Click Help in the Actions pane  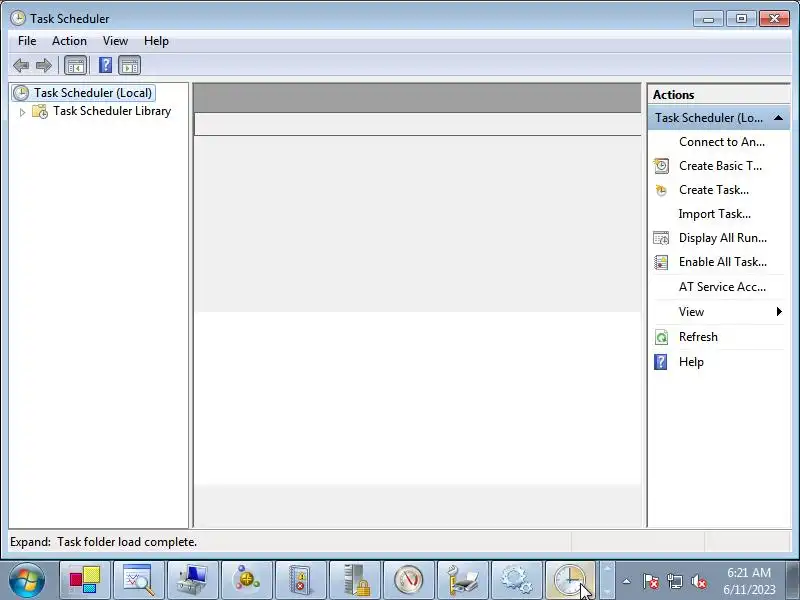point(691,362)
